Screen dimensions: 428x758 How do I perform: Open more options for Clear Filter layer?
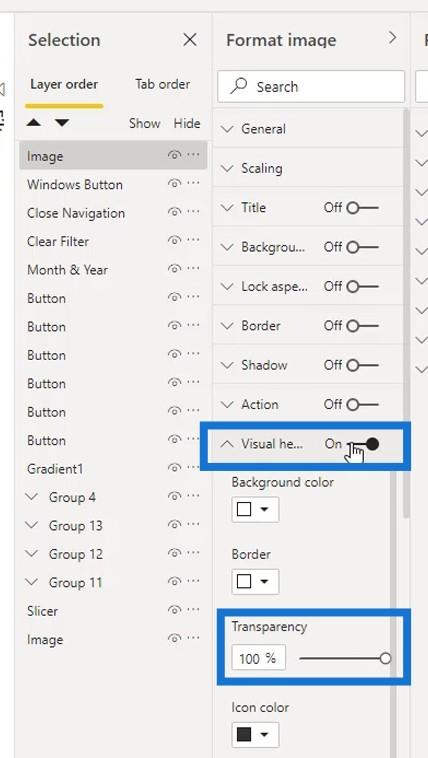(193, 240)
